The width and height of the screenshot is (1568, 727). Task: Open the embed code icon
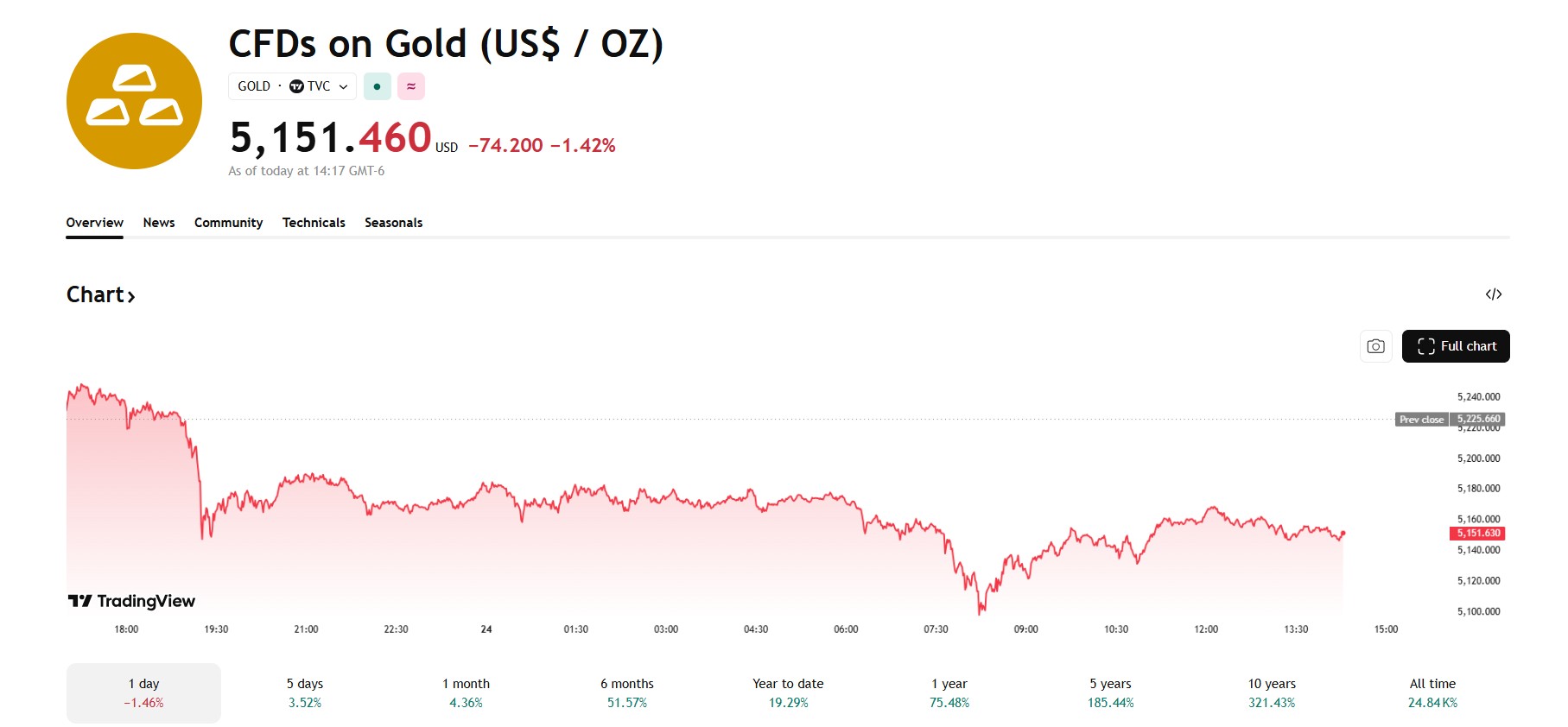(1493, 294)
